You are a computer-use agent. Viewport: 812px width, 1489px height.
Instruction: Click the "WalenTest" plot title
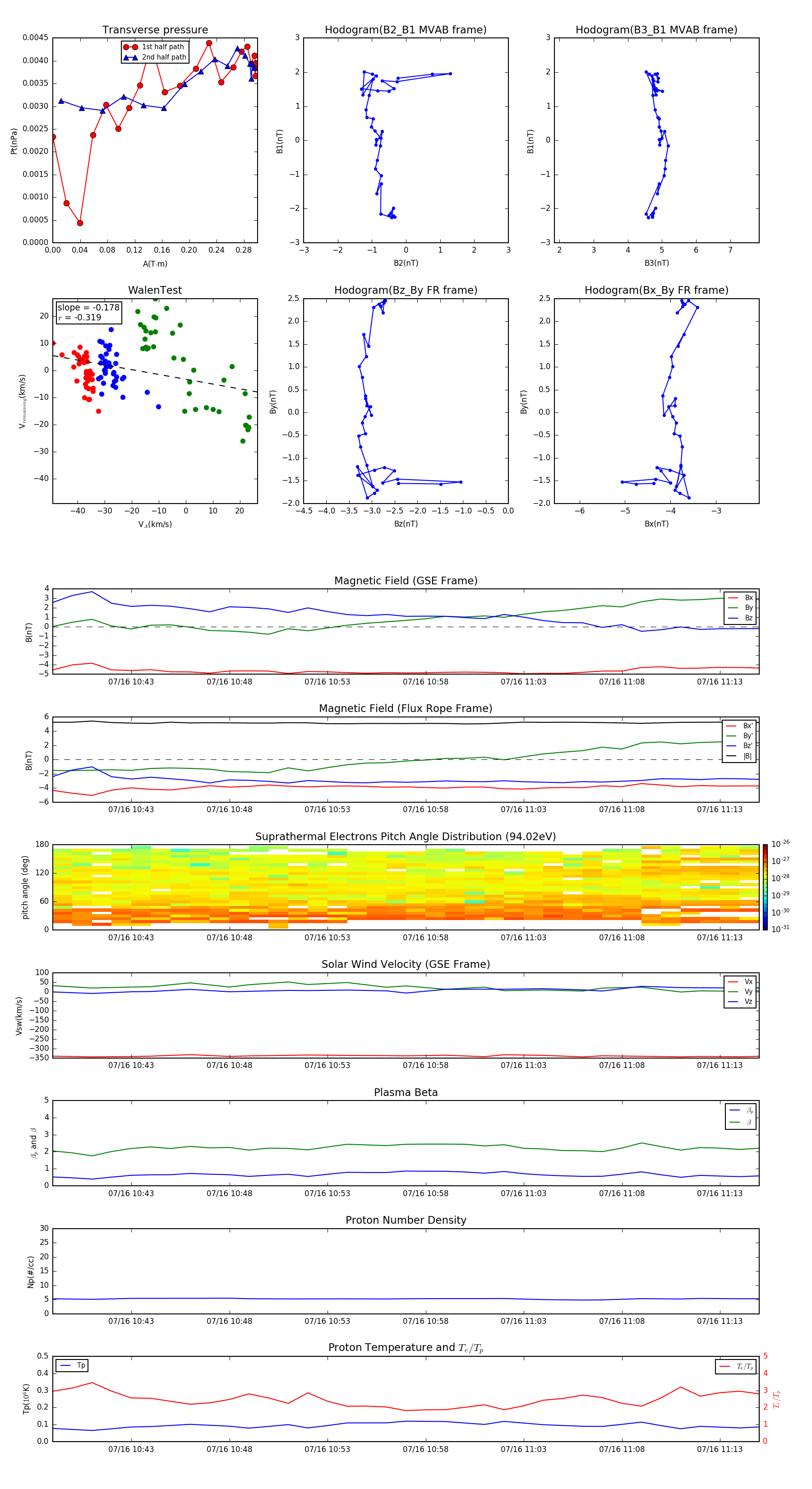pos(155,290)
